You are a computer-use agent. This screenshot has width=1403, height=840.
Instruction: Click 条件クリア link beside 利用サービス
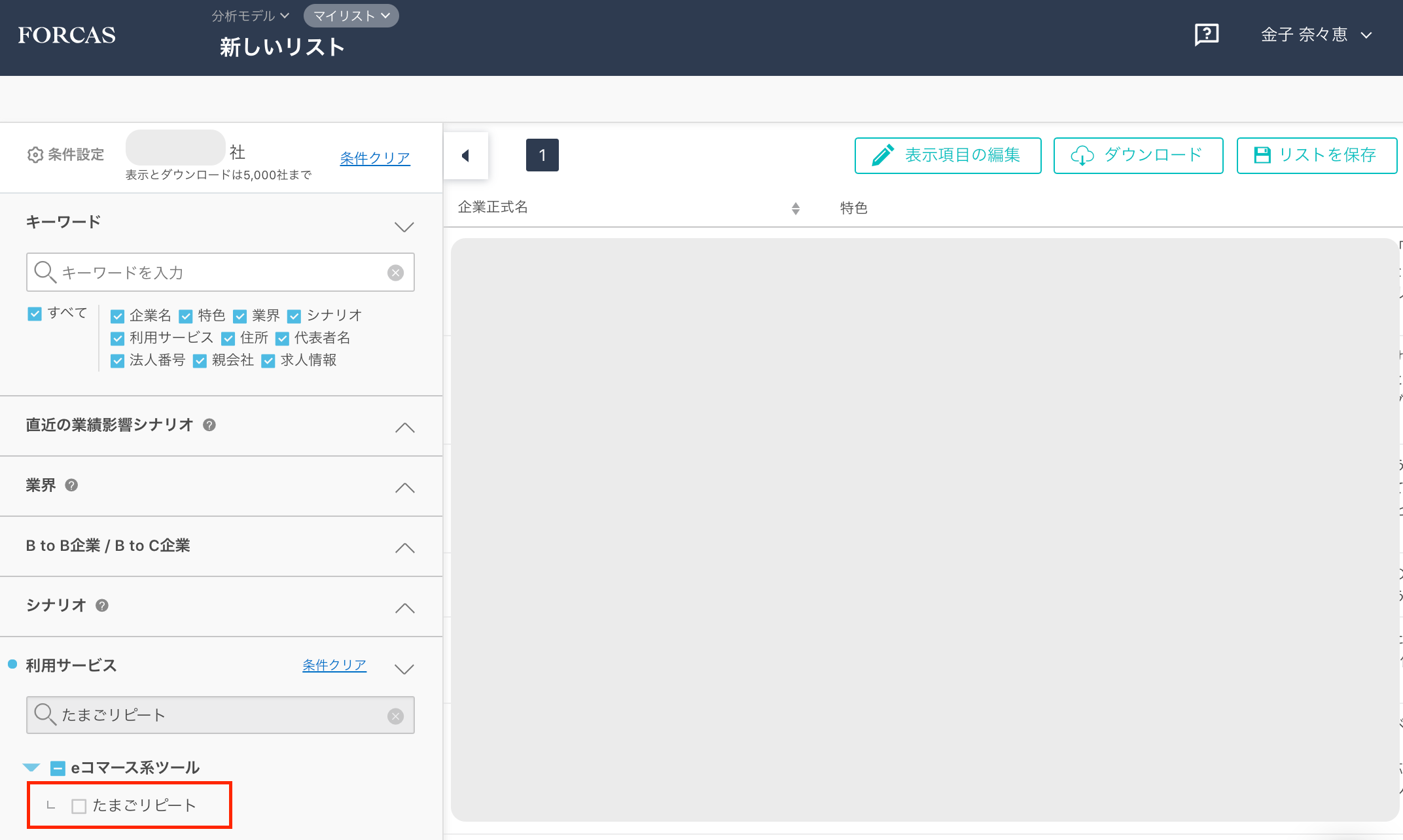click(x=334, y=665)
